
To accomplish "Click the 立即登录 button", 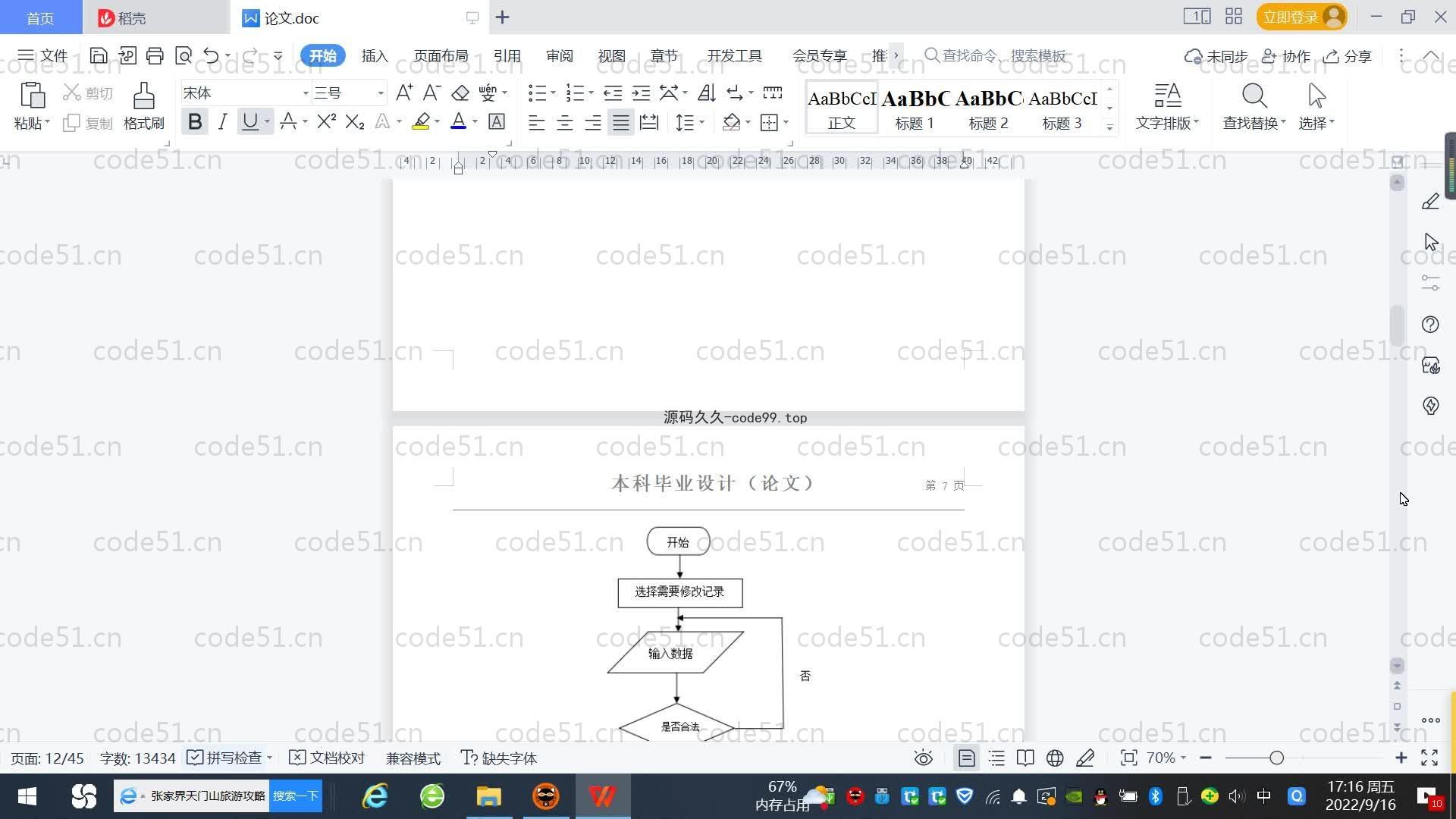I will (1301, 17).
